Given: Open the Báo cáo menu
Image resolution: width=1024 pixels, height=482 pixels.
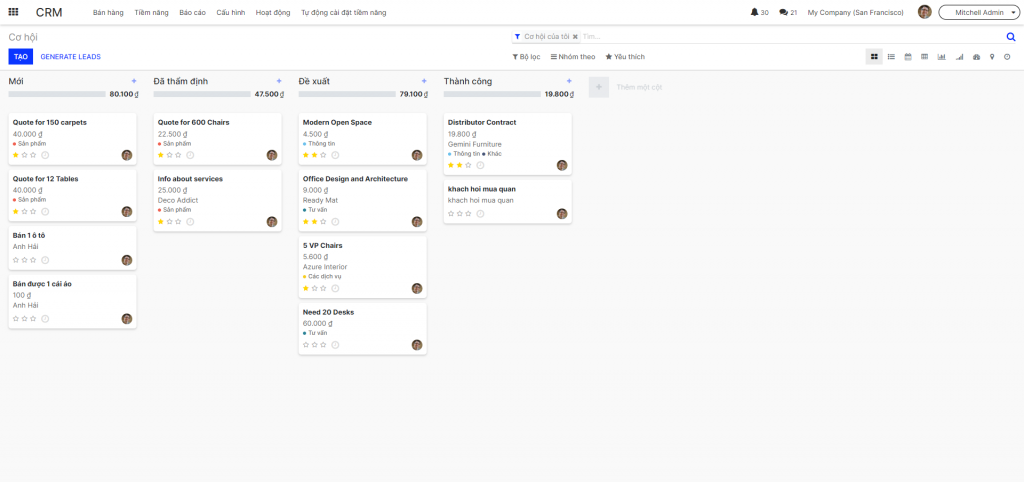Looking at the screenshot, I should coord(193,12).
